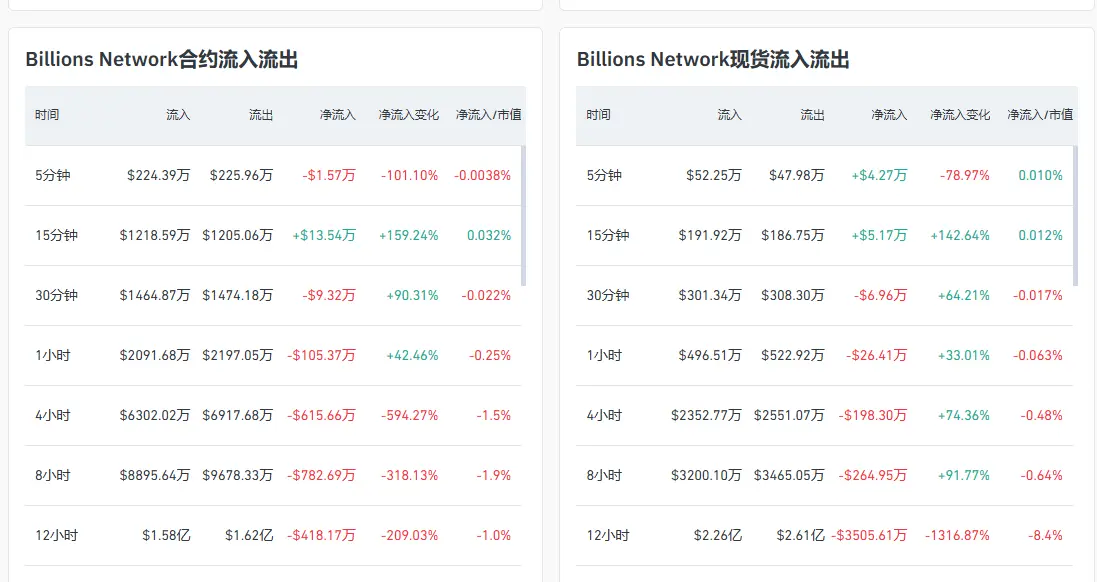Select spot change value +91.77%
This screenshot has width=1097, height=582.
(x=963, y=476)
